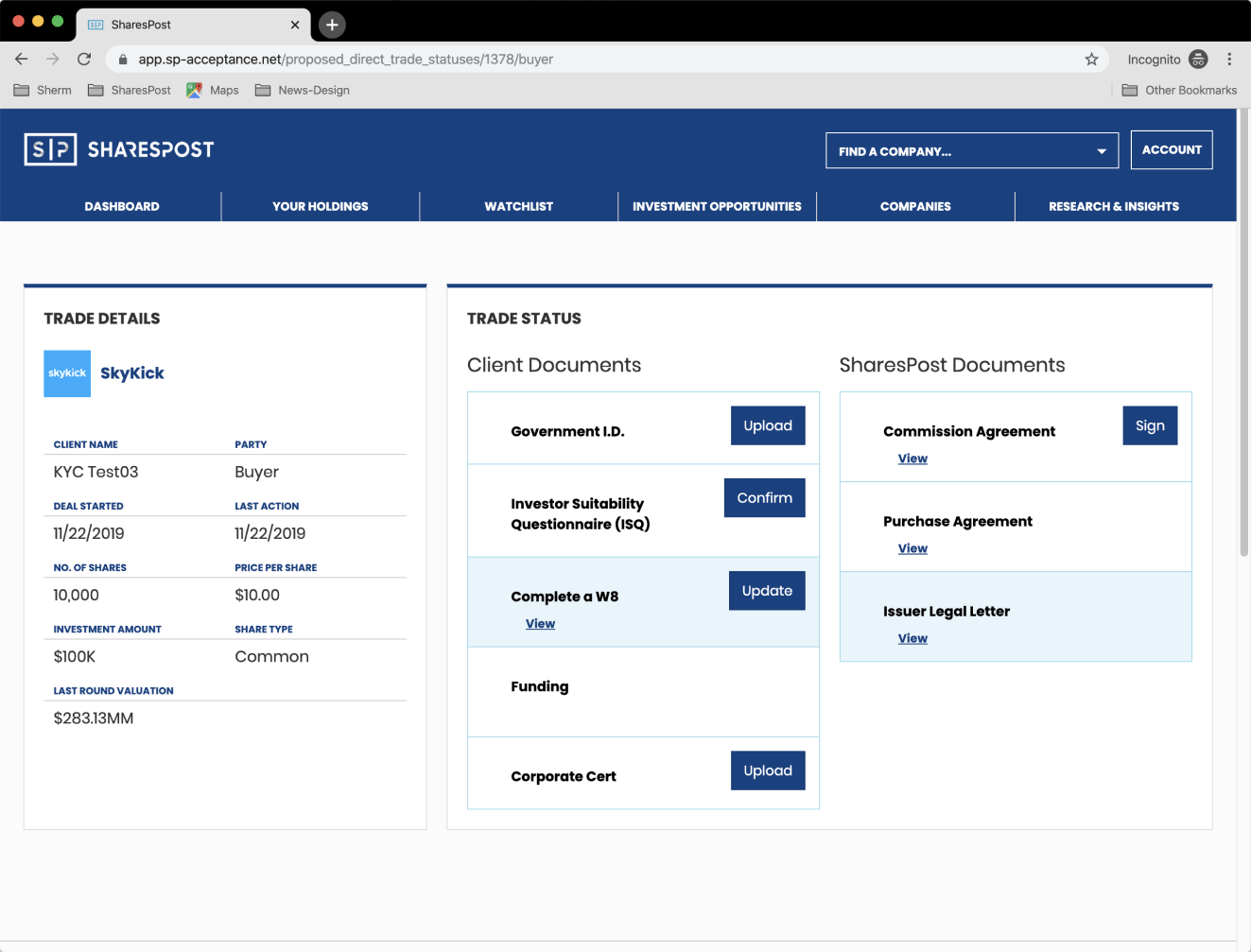The image size is (1251, 952).
Task: Click the SharesPost logo
Action: [118, 148]
